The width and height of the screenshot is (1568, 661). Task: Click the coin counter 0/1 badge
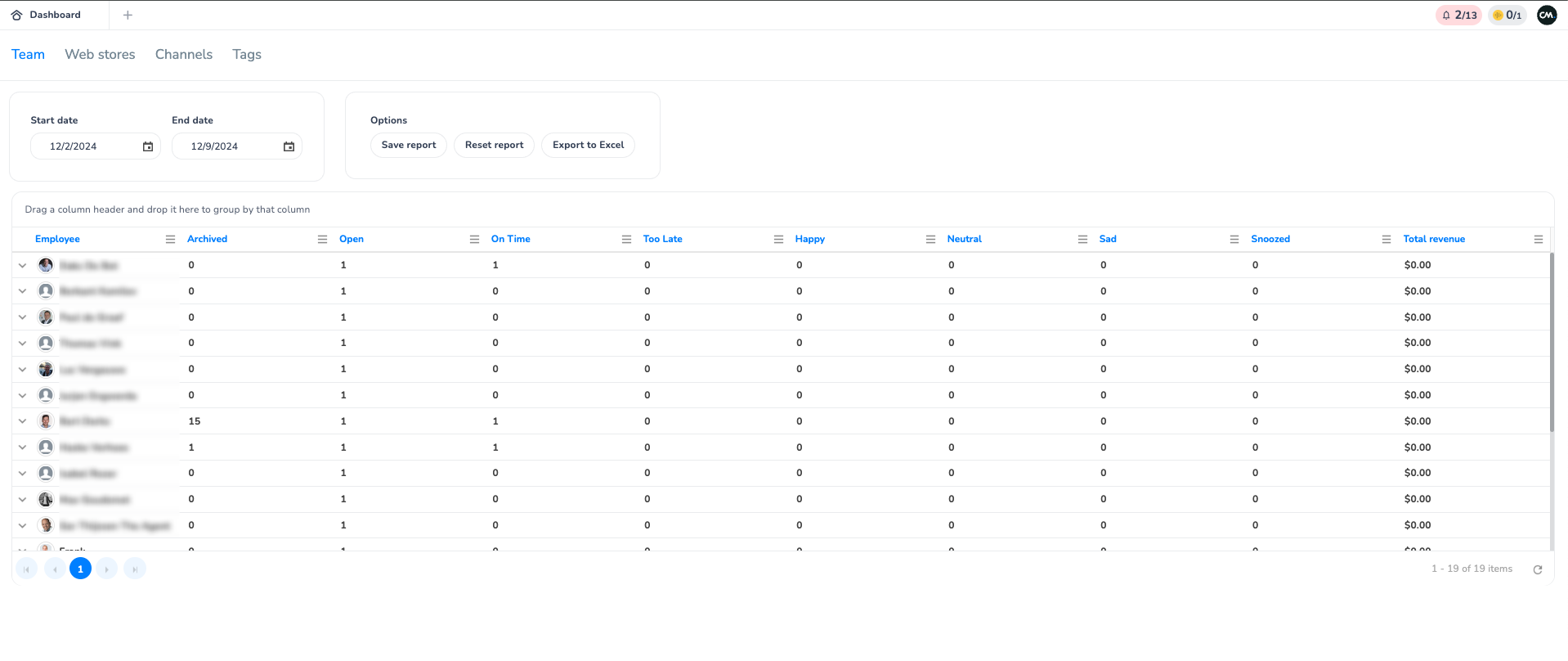1507,15
